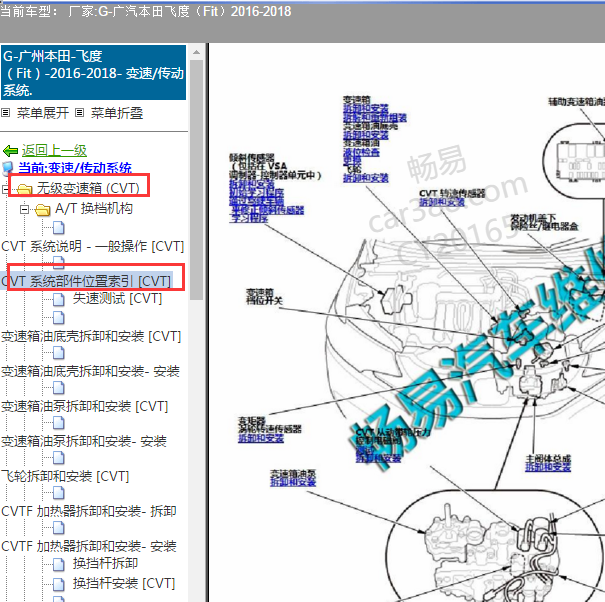Click page icon for 变速箱油泵拆卸和安装 [CVT]
Viewport: 605px width, 602px height.
[x=59, y=387]
